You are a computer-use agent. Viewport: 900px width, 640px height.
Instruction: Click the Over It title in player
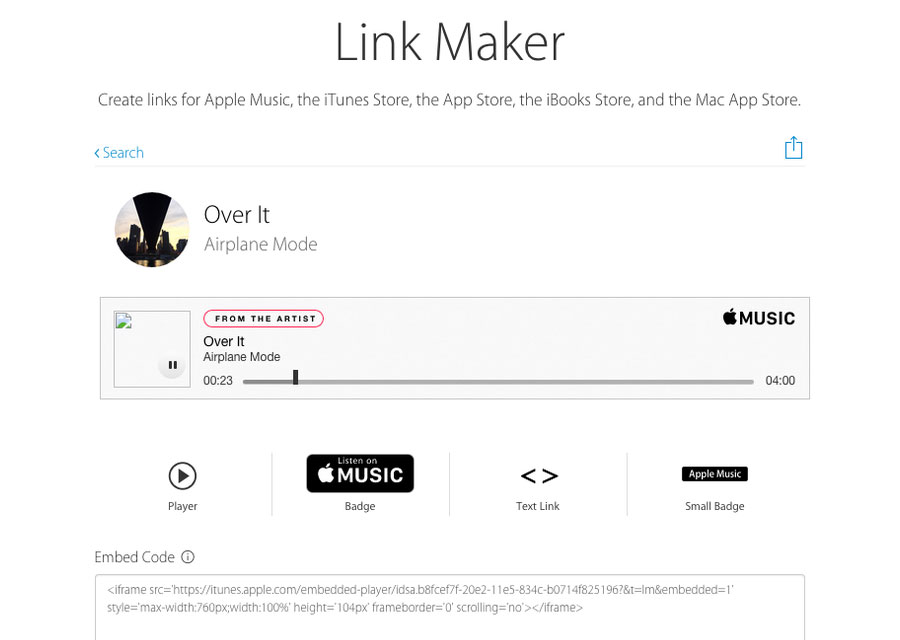[x=224, y=342]
